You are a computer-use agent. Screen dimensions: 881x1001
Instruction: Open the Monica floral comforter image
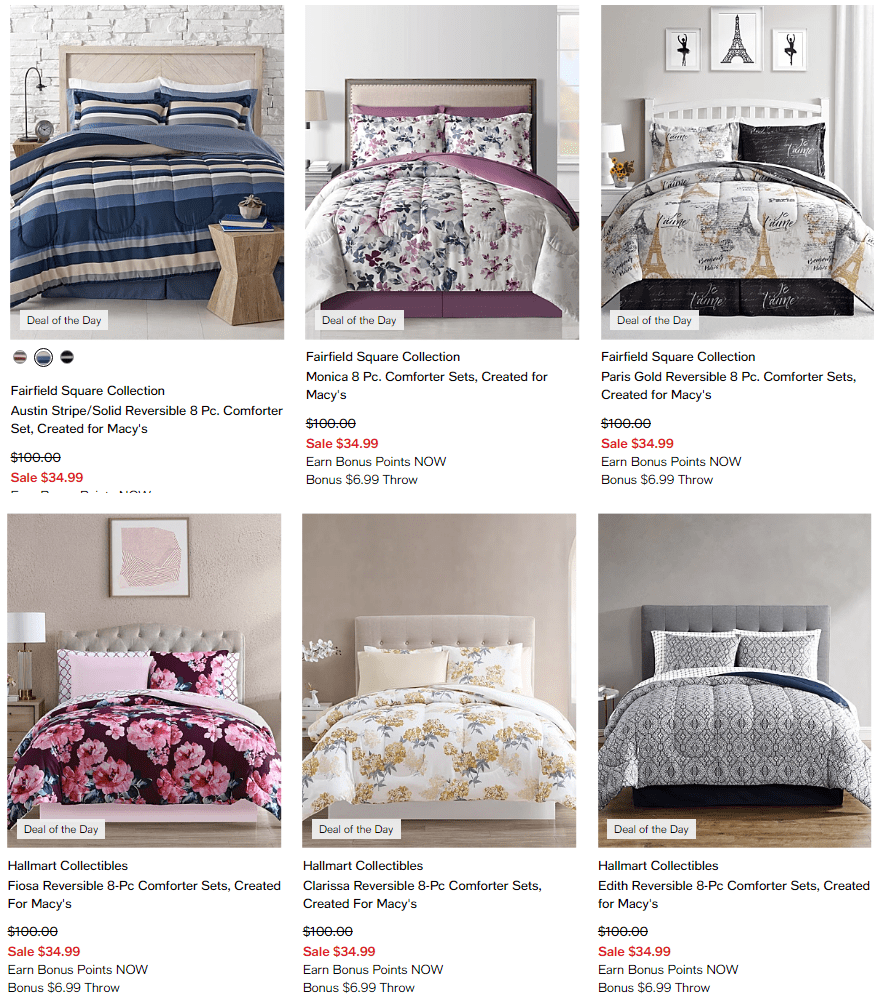442,172
